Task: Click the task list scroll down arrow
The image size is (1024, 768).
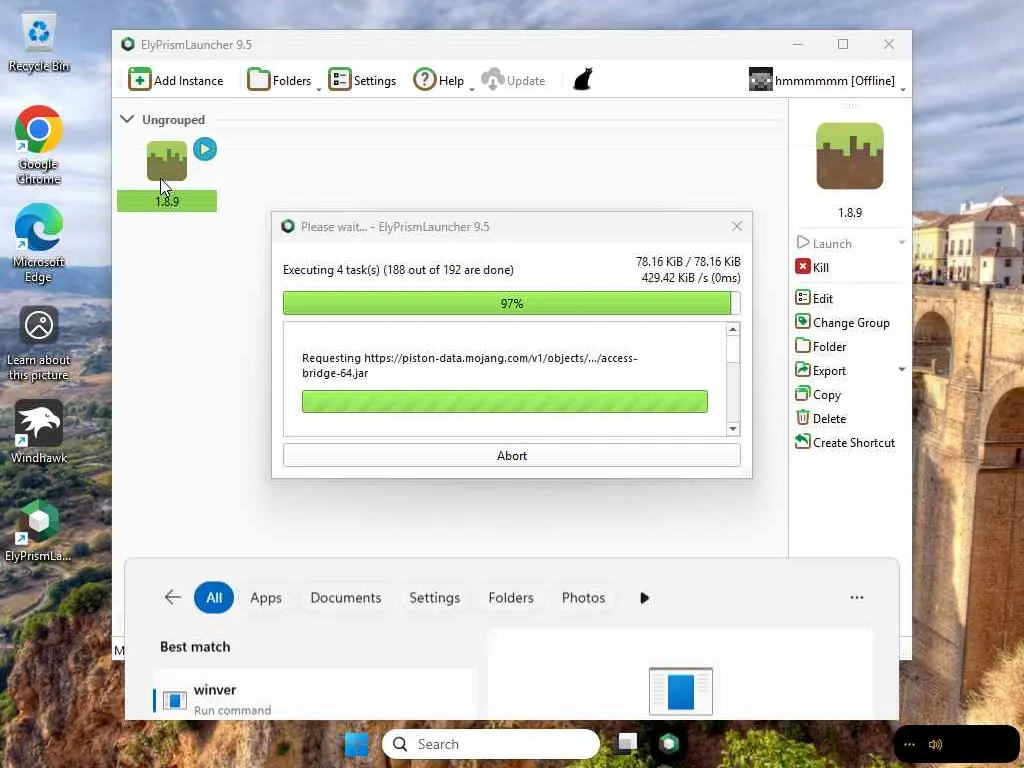Action: pos(733,429)
